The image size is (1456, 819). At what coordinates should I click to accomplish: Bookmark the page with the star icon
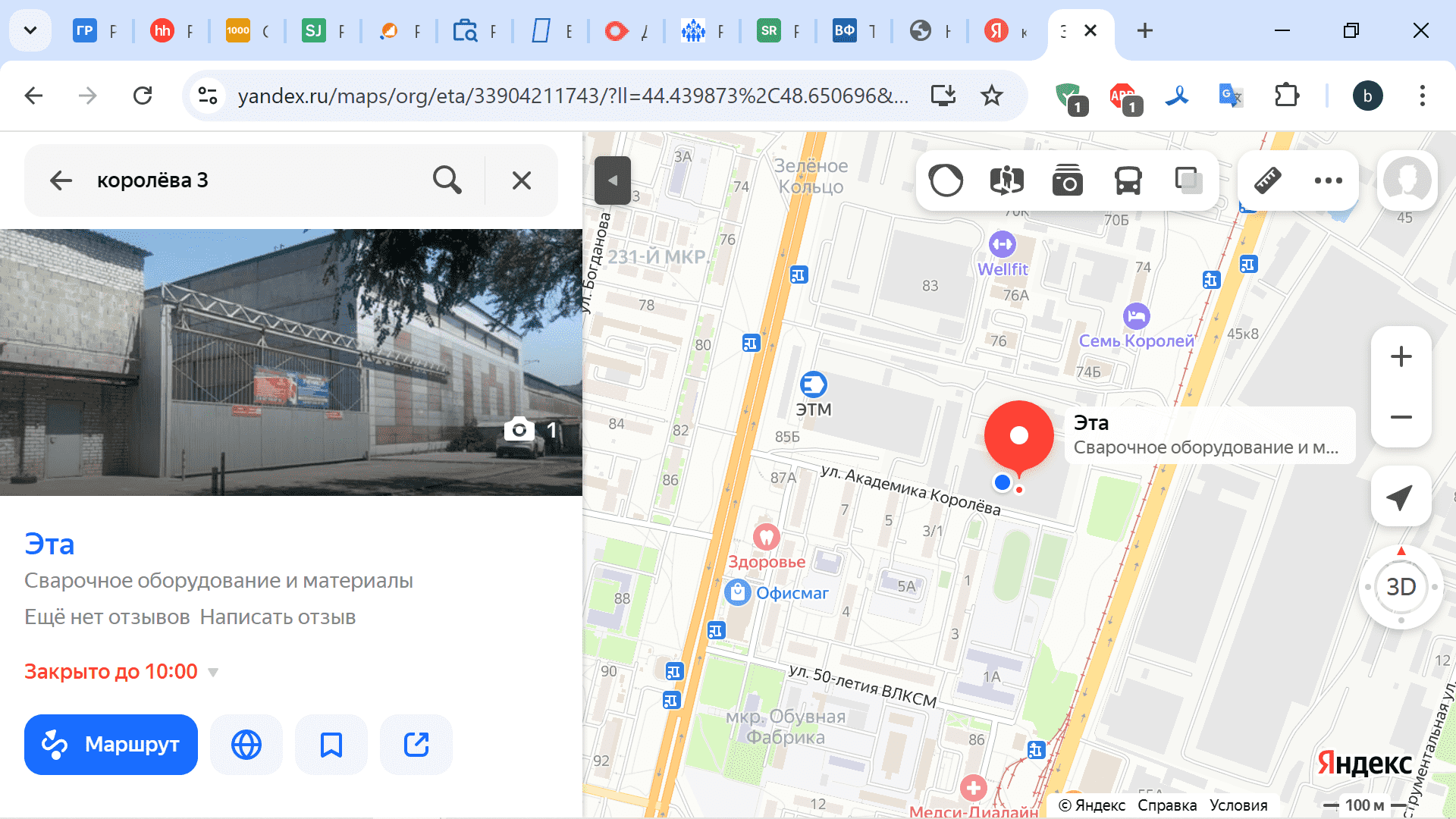991,96
